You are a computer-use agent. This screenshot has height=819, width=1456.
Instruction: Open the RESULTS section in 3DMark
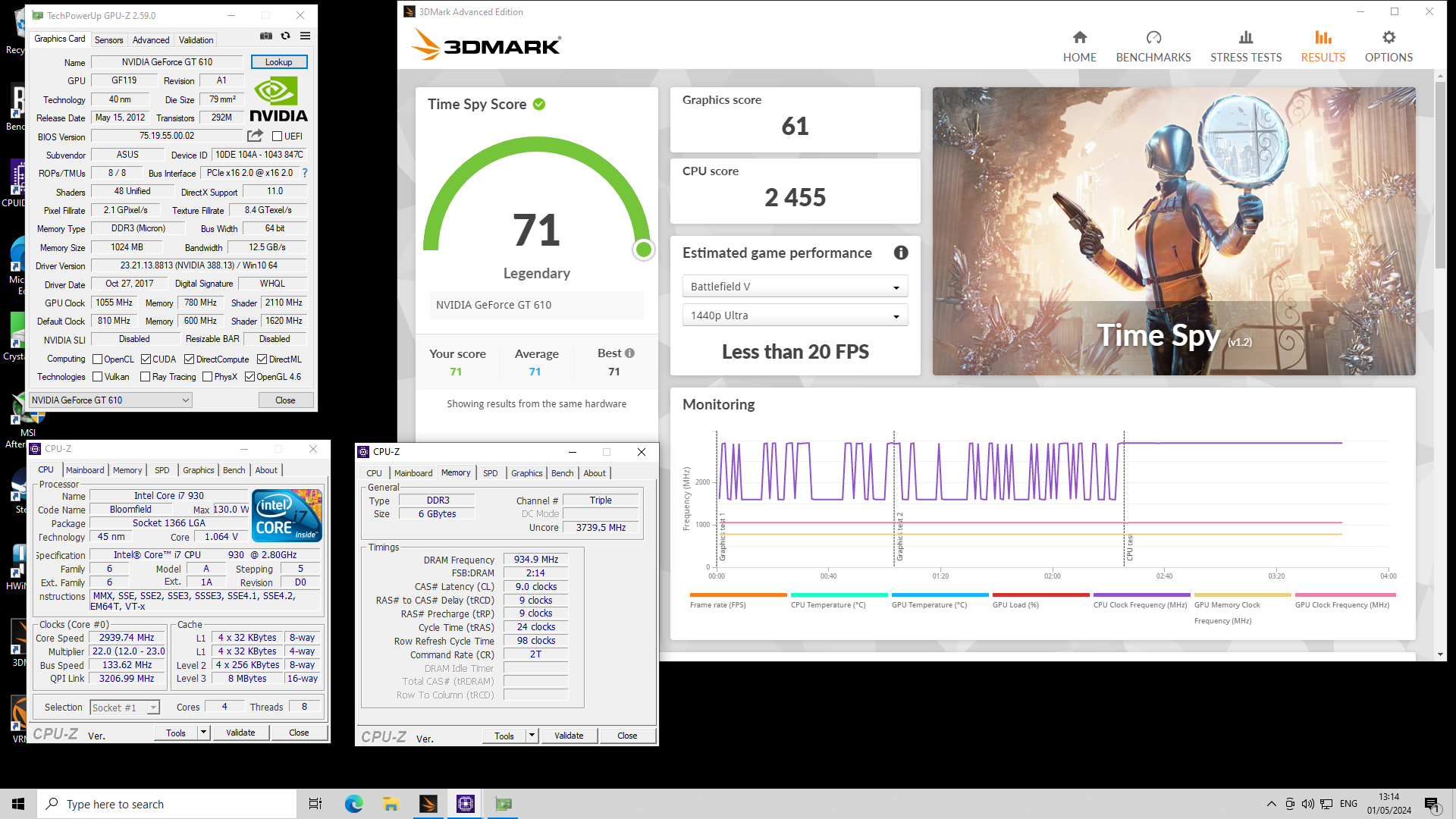1323,46
